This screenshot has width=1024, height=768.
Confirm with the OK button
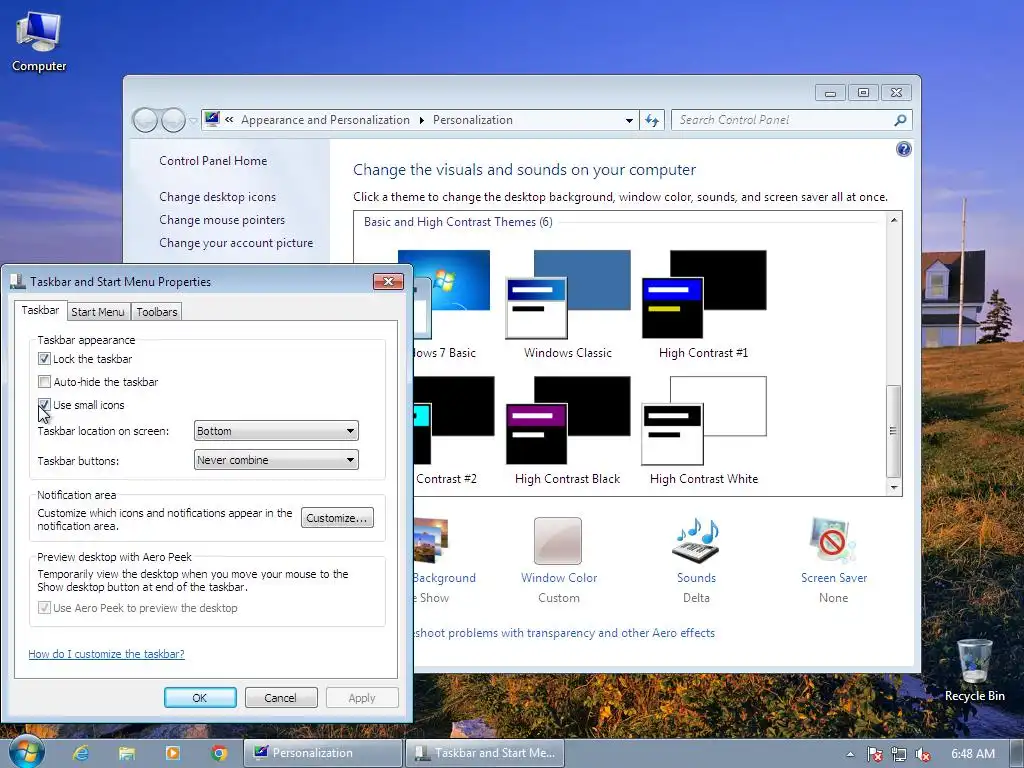point(200,697)
